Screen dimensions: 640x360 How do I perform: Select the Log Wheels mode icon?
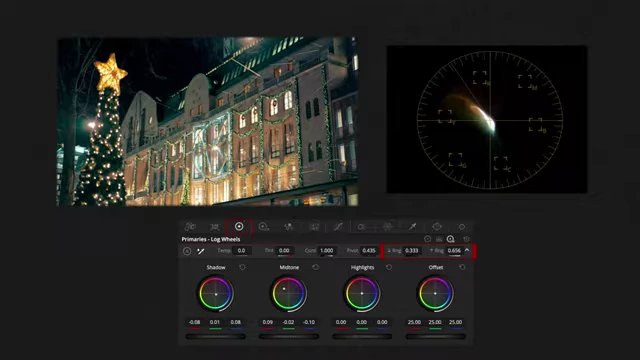pyautogui.click(x=451, y=239)
